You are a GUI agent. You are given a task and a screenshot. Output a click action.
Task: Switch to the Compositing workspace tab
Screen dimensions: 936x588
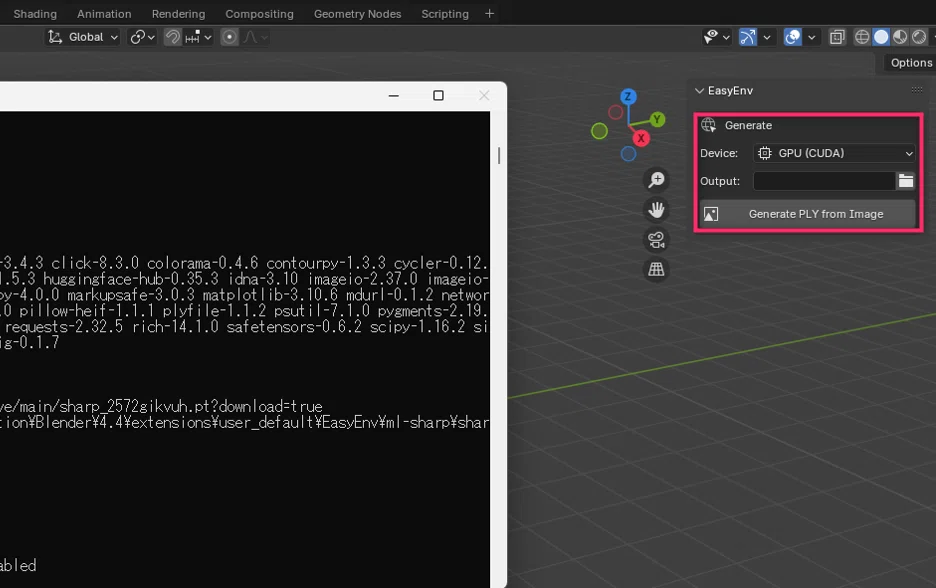[x=259, y=14]
